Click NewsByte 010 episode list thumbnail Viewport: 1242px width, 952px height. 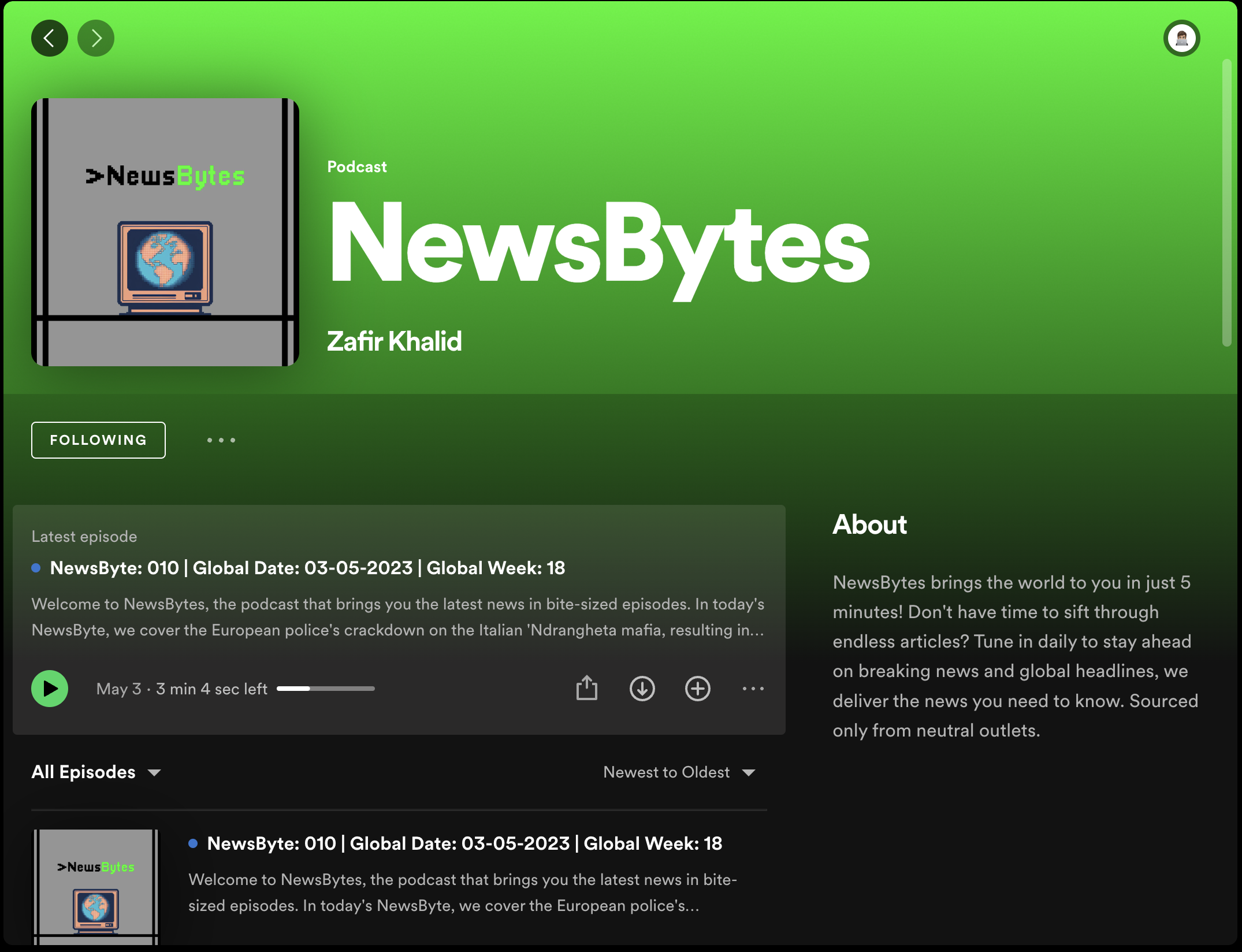[96, 887]
